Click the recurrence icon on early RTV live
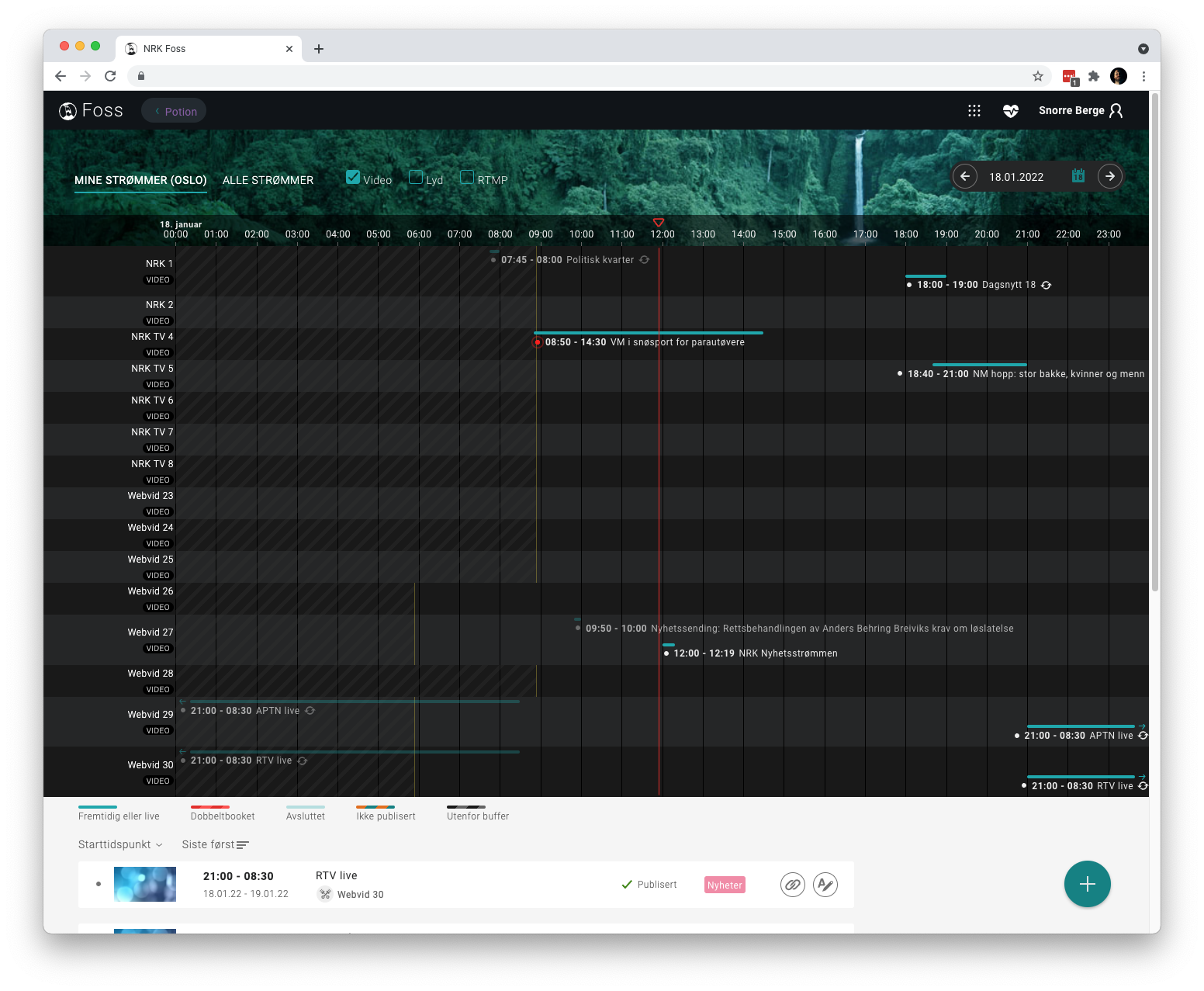The image size is (1204, 991). pos(303,761)
